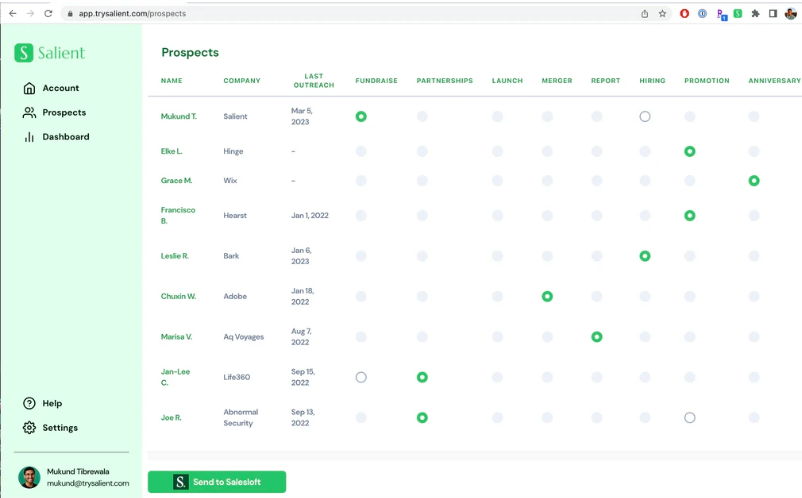Toggle Fundraise radio for Mukund T.
The height and width of the screenshot is (498, 802).
click(361, 117)
